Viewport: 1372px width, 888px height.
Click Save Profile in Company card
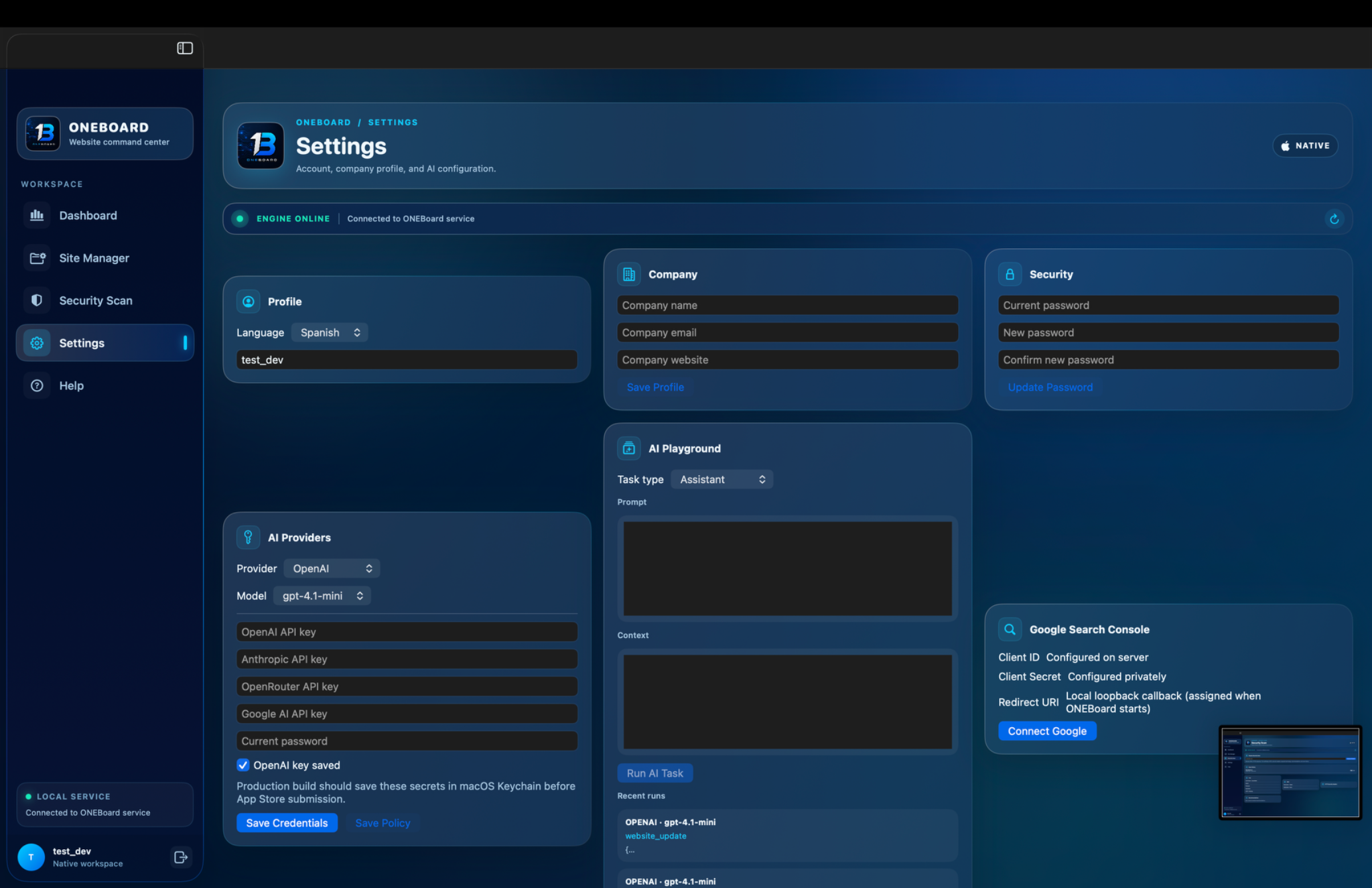click(x=655, y=387)
